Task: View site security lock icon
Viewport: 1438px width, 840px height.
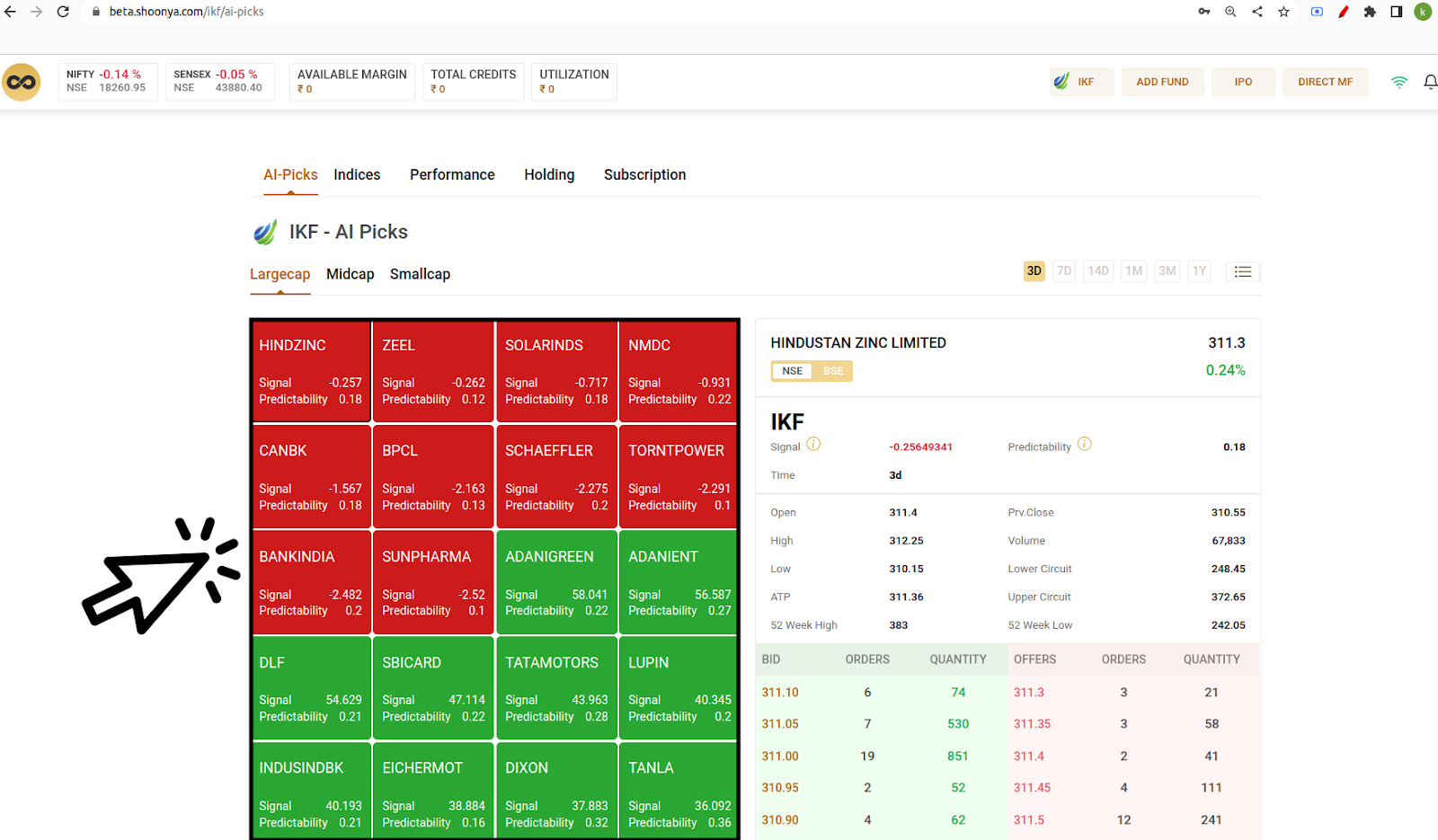Action: tap(96, 12)
